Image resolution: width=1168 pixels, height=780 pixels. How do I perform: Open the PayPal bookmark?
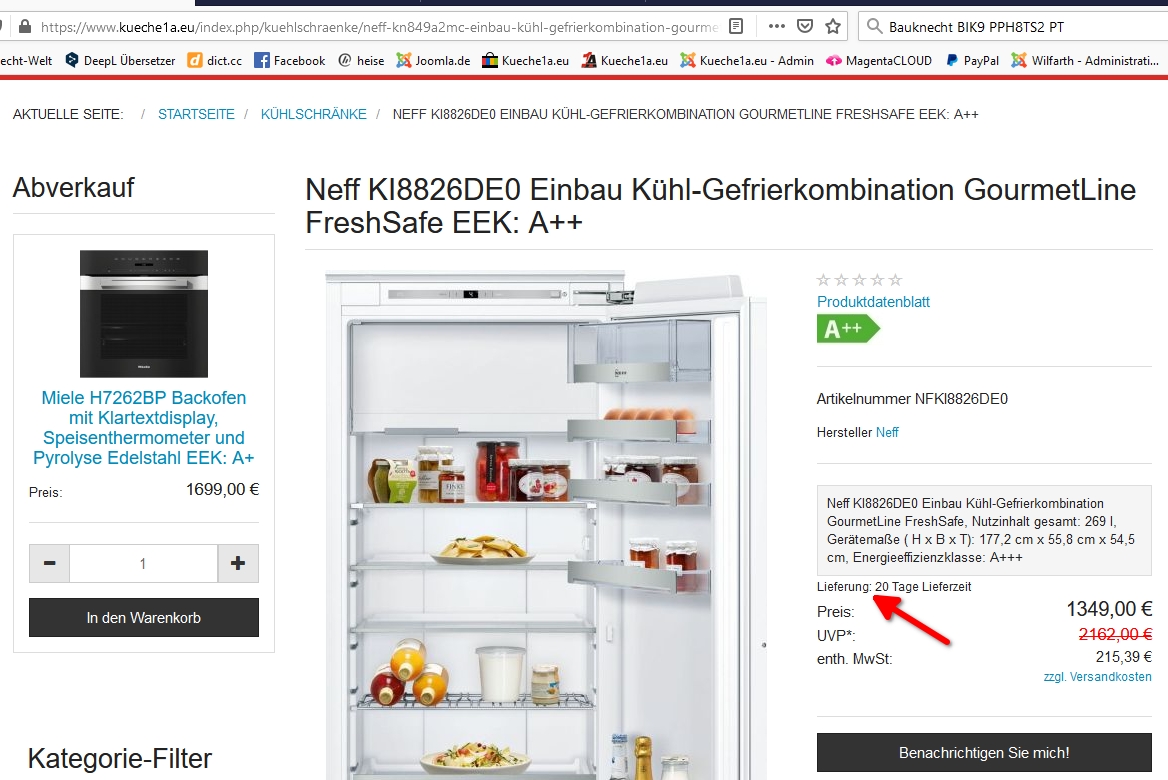tap(972, 60)
